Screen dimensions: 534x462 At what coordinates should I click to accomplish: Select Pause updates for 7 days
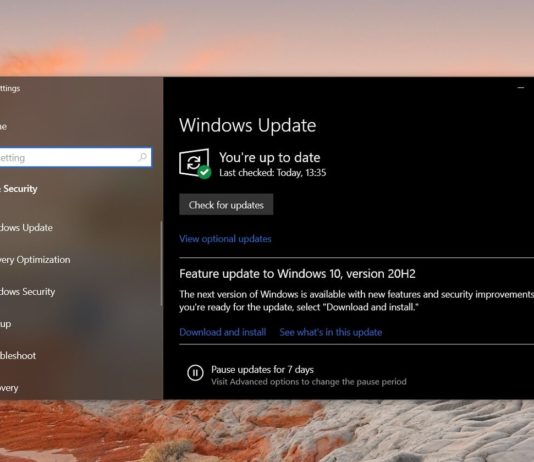click(x=262, y=369)
